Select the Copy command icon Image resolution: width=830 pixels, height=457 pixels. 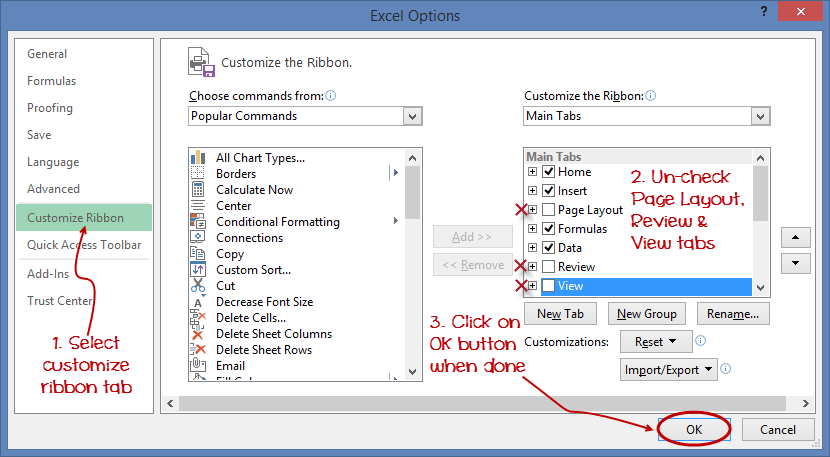(197, 254)
